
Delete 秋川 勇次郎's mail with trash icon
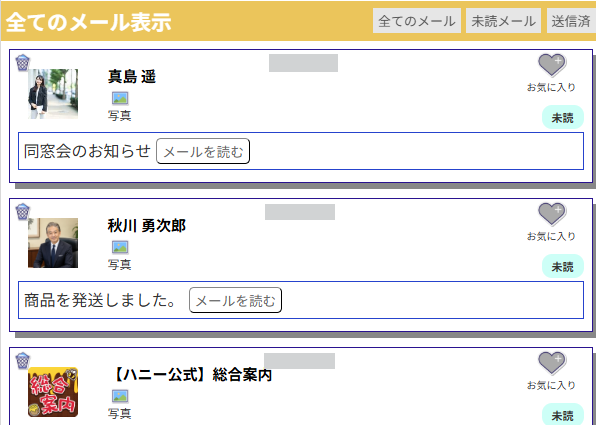point(22,212)
